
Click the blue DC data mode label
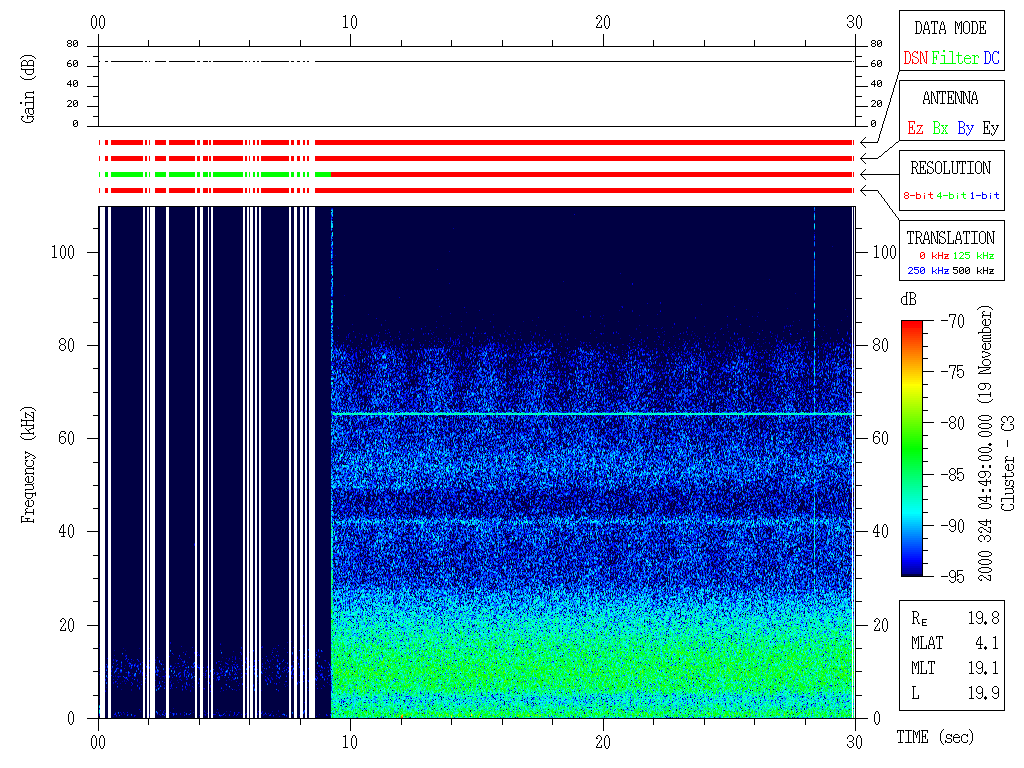pyautogui.click(x=991, y=59)
